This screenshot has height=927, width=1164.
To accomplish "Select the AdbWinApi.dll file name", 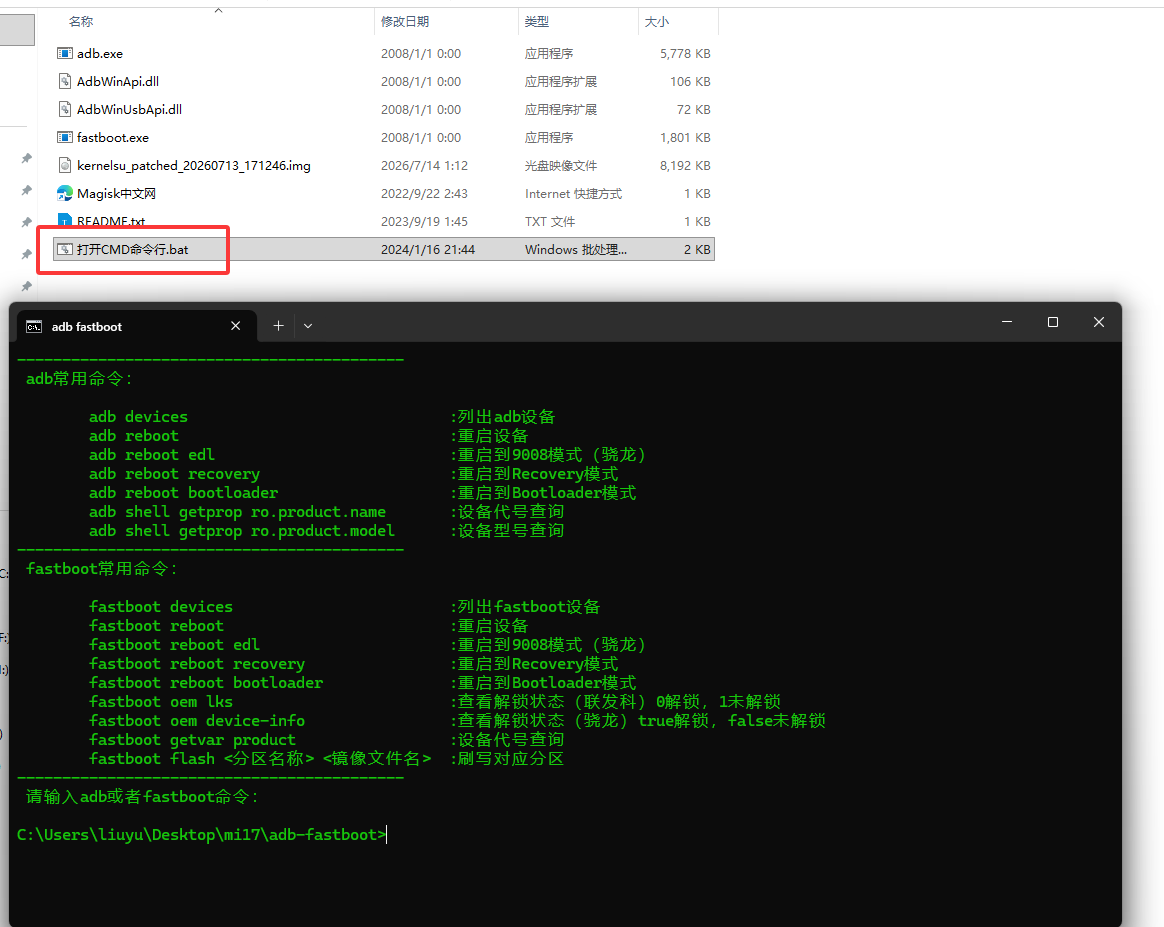I will [x=117, y=82].
